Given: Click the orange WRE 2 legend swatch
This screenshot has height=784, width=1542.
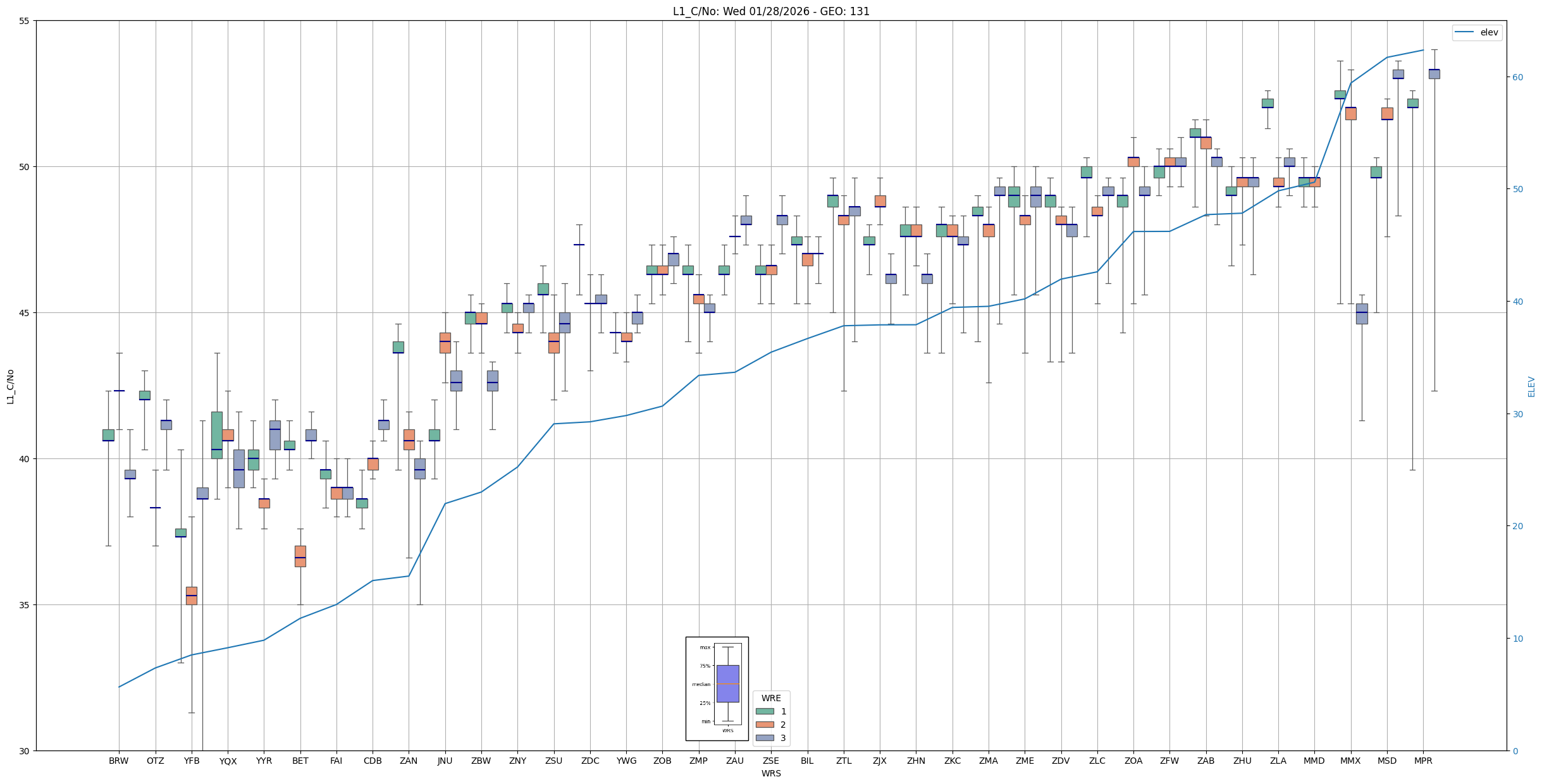Looking at the screenshot, I should click(764, 725).
